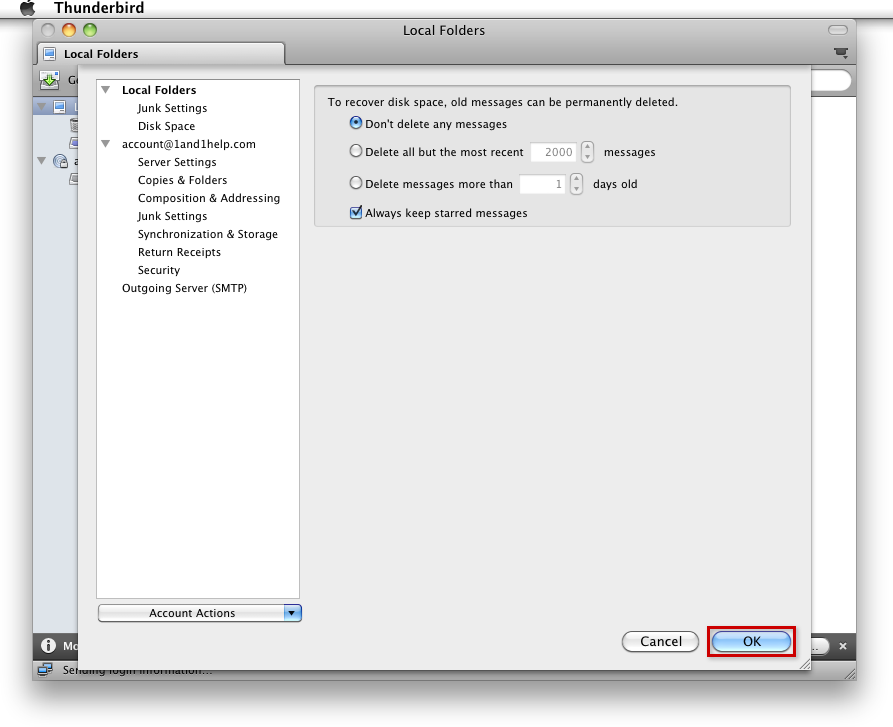
Task: Open Outgoing Server (SMTP) settings
Action: click(185, 288)
